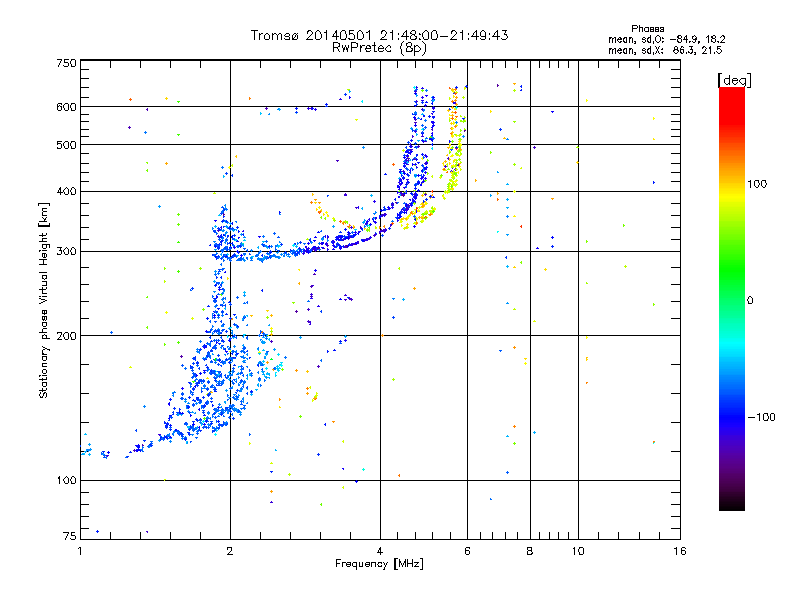The height and width of the screenshot is (600, 800).
Task: Click the 'mean, sd,O: -84.9, 18.2' line
Action: tap(666, 39)
